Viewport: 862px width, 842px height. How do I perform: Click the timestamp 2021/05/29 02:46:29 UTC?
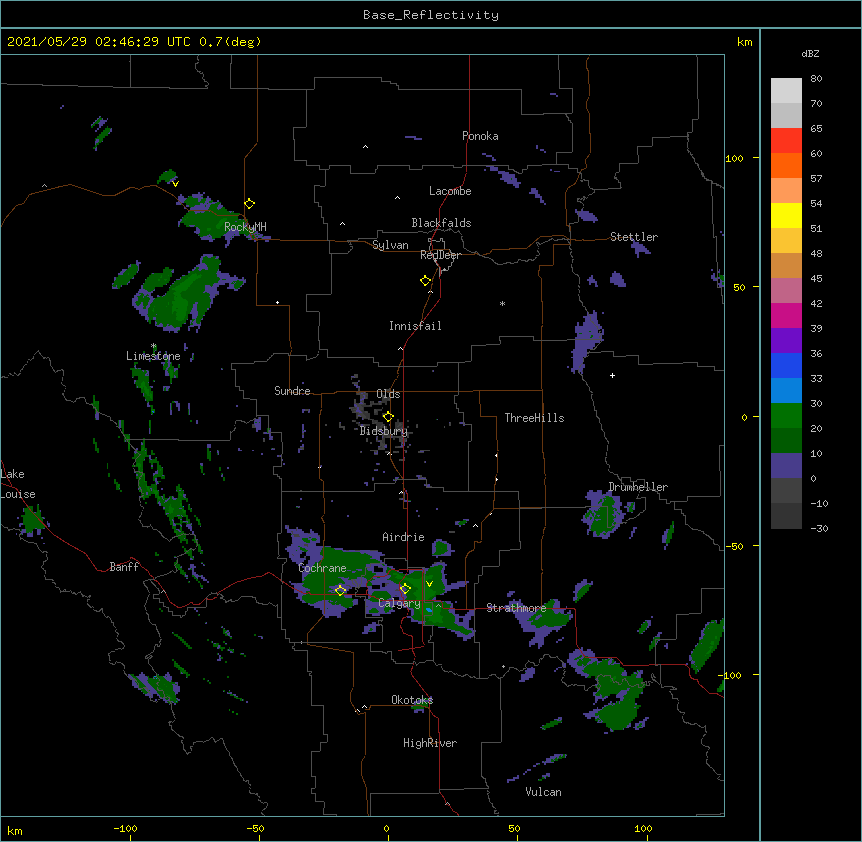tap(99, 42)
